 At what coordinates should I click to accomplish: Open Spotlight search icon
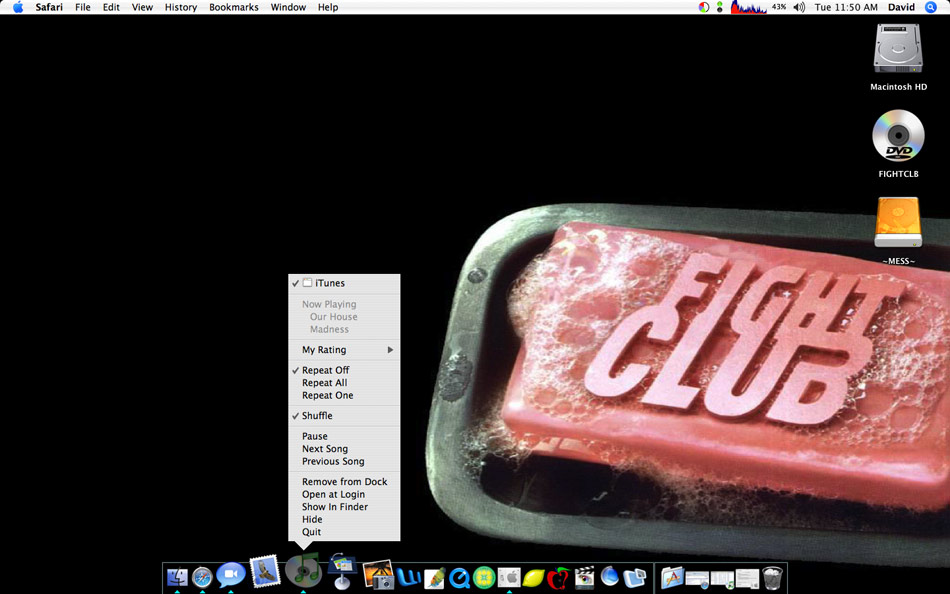coord(931,7)
